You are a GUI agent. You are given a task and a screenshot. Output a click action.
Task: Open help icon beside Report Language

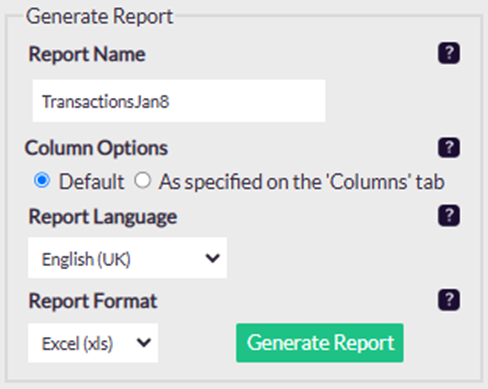449,216
